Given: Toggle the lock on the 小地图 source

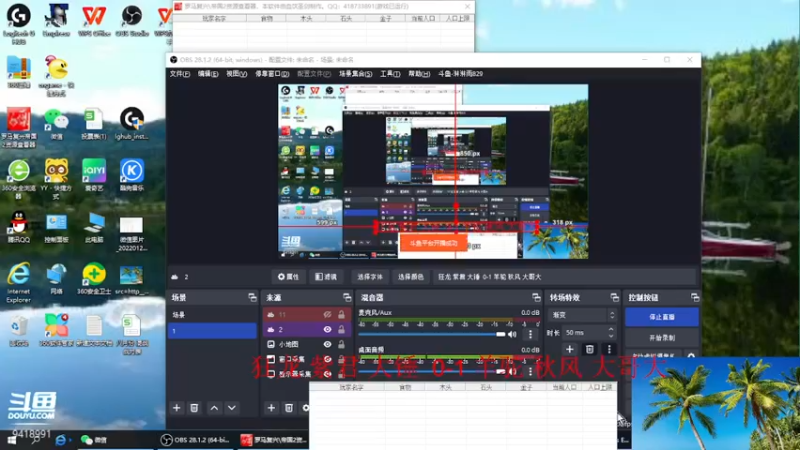Looking at the screenshot, I should pos(341,344).
